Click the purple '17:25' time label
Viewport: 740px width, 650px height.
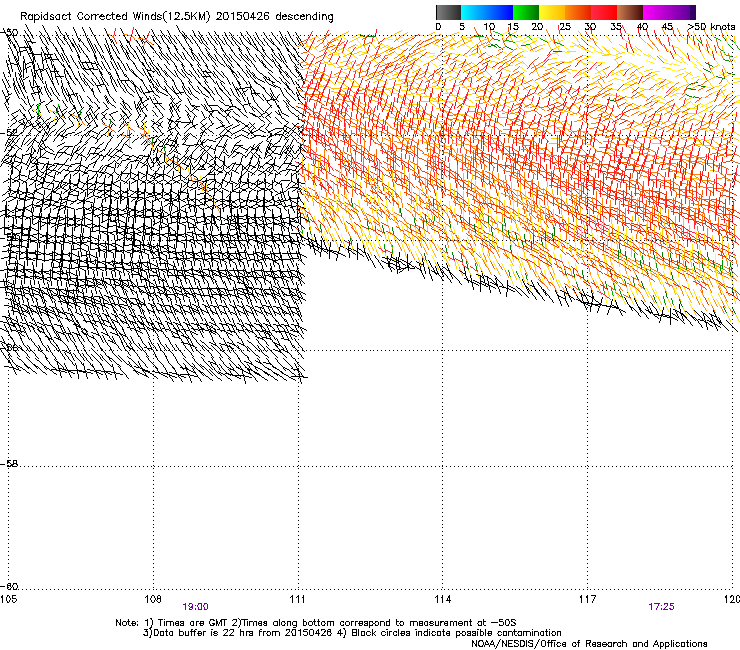[x=661, y=607]
